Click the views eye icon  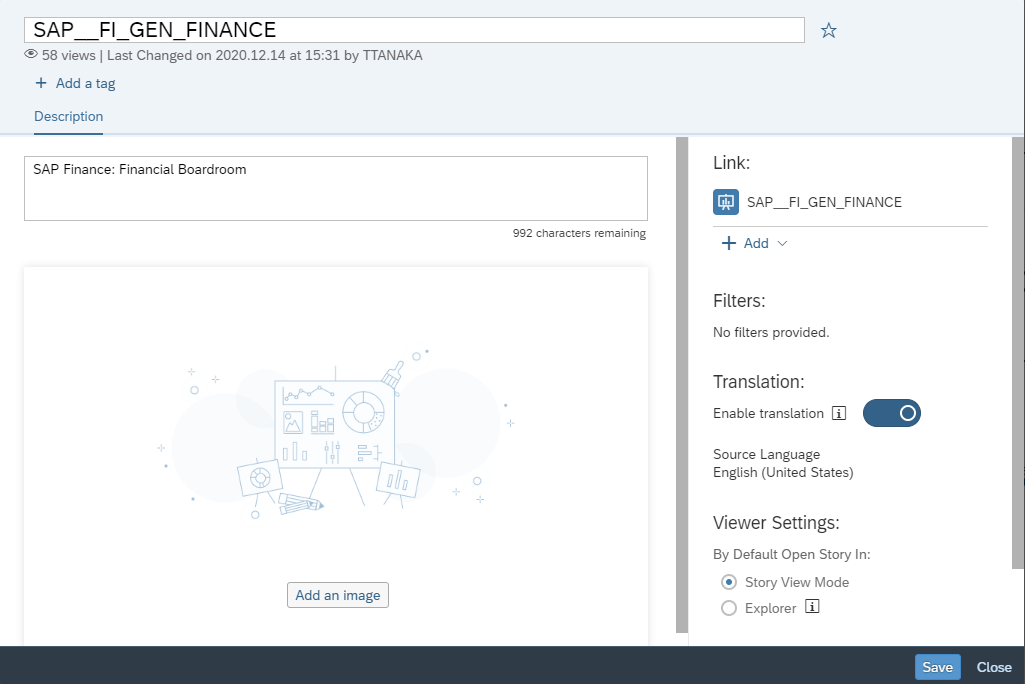[x=31, y=55]
